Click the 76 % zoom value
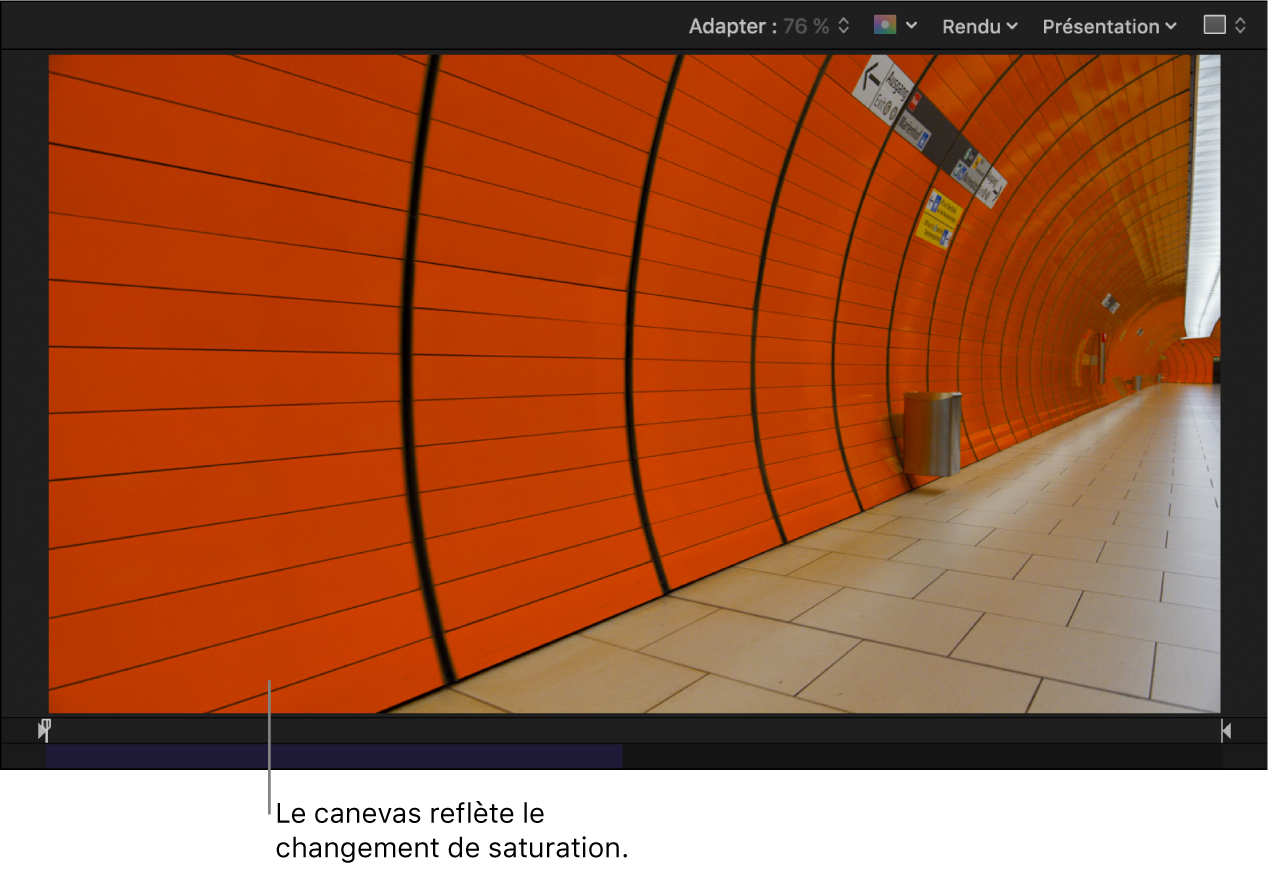 point(806,26)
